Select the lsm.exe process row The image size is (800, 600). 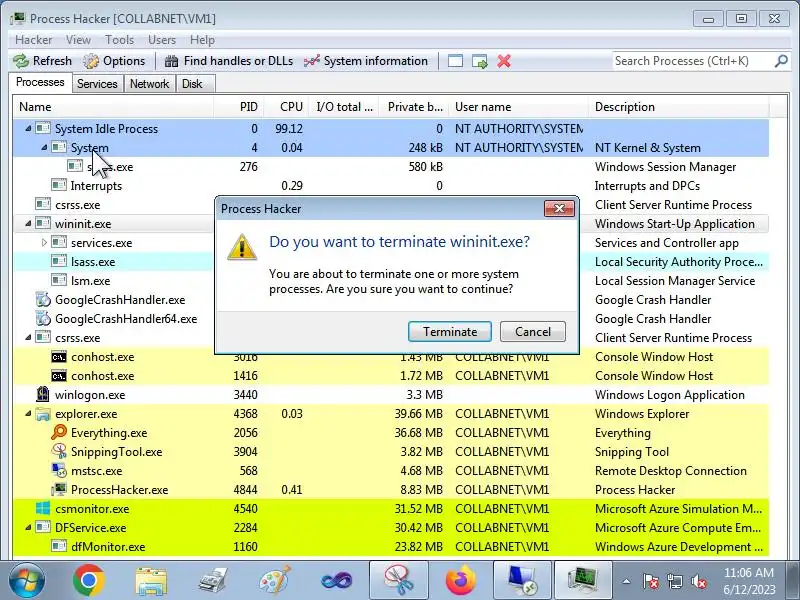390,281
